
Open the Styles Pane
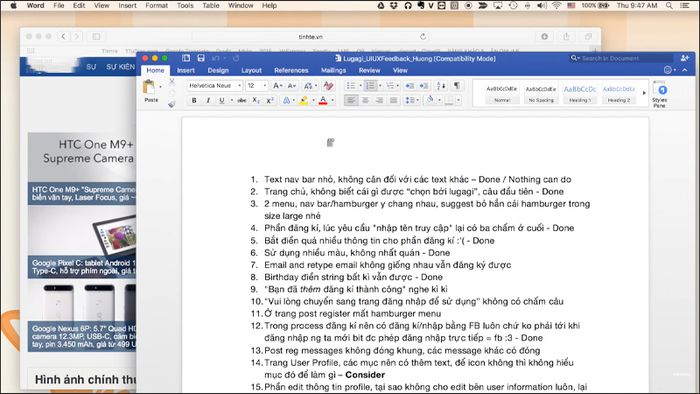tap(660, 94)
